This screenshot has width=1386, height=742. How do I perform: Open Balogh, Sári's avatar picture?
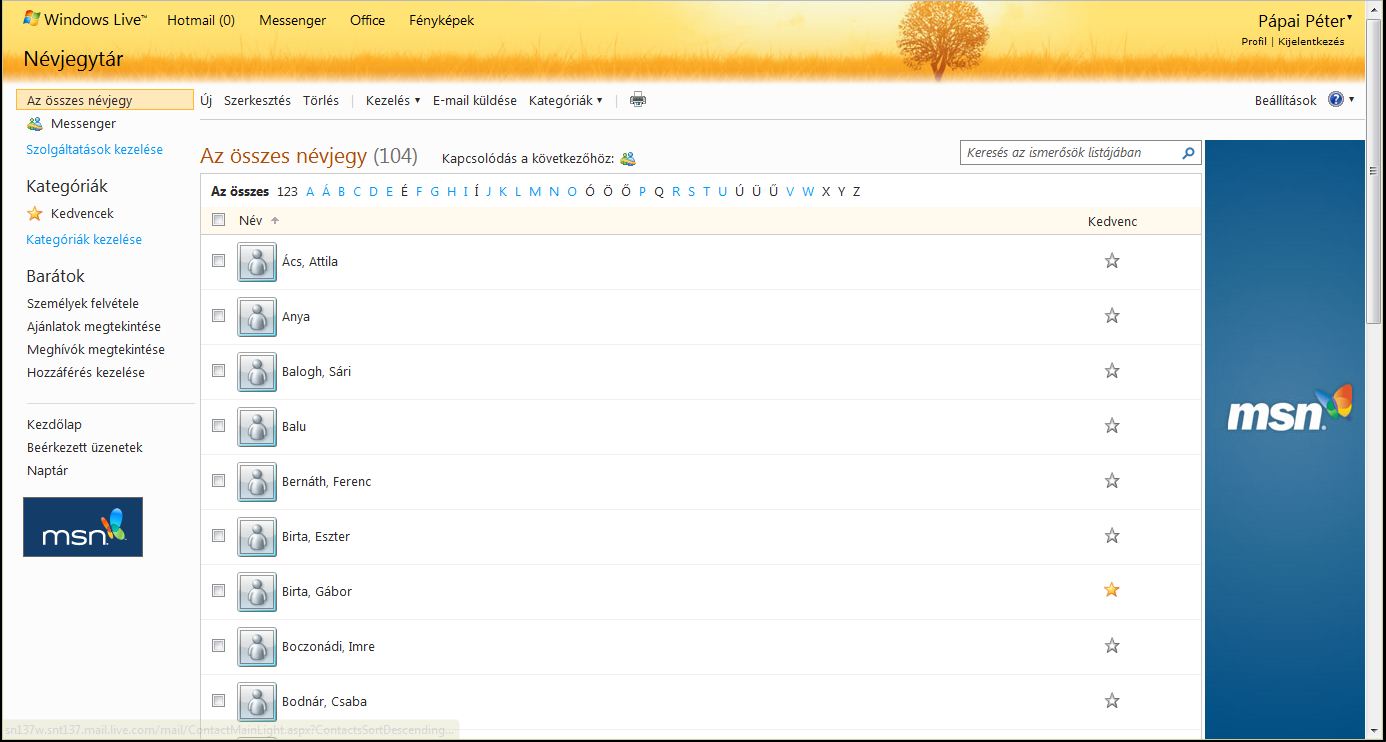coord(257,372)
